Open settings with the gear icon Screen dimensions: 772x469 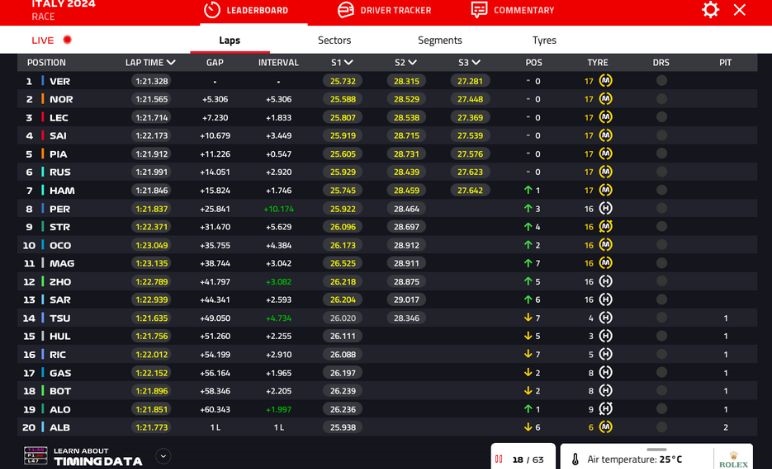710,10
